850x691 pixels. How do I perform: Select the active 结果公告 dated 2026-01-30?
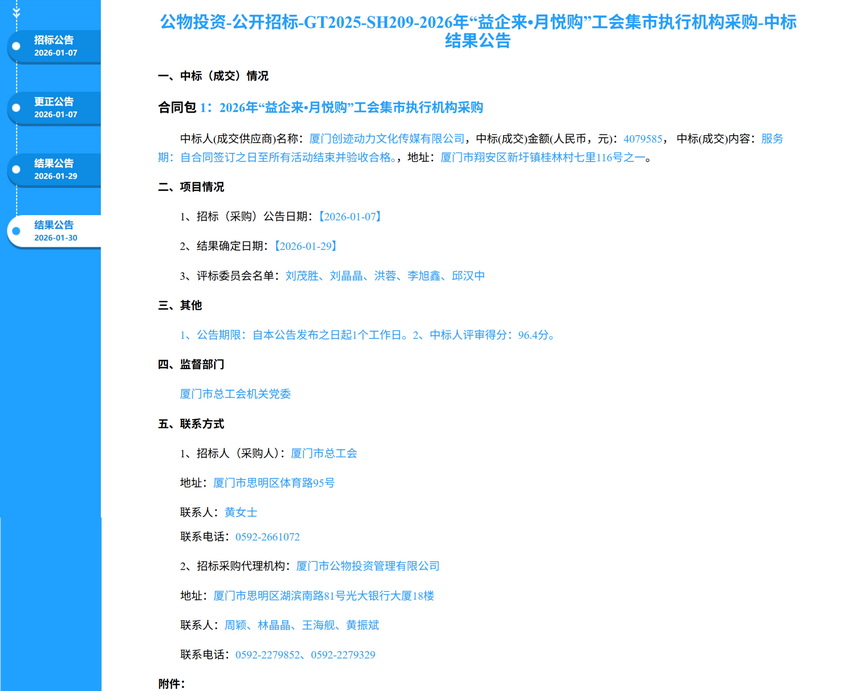click(x=55, y=231)
